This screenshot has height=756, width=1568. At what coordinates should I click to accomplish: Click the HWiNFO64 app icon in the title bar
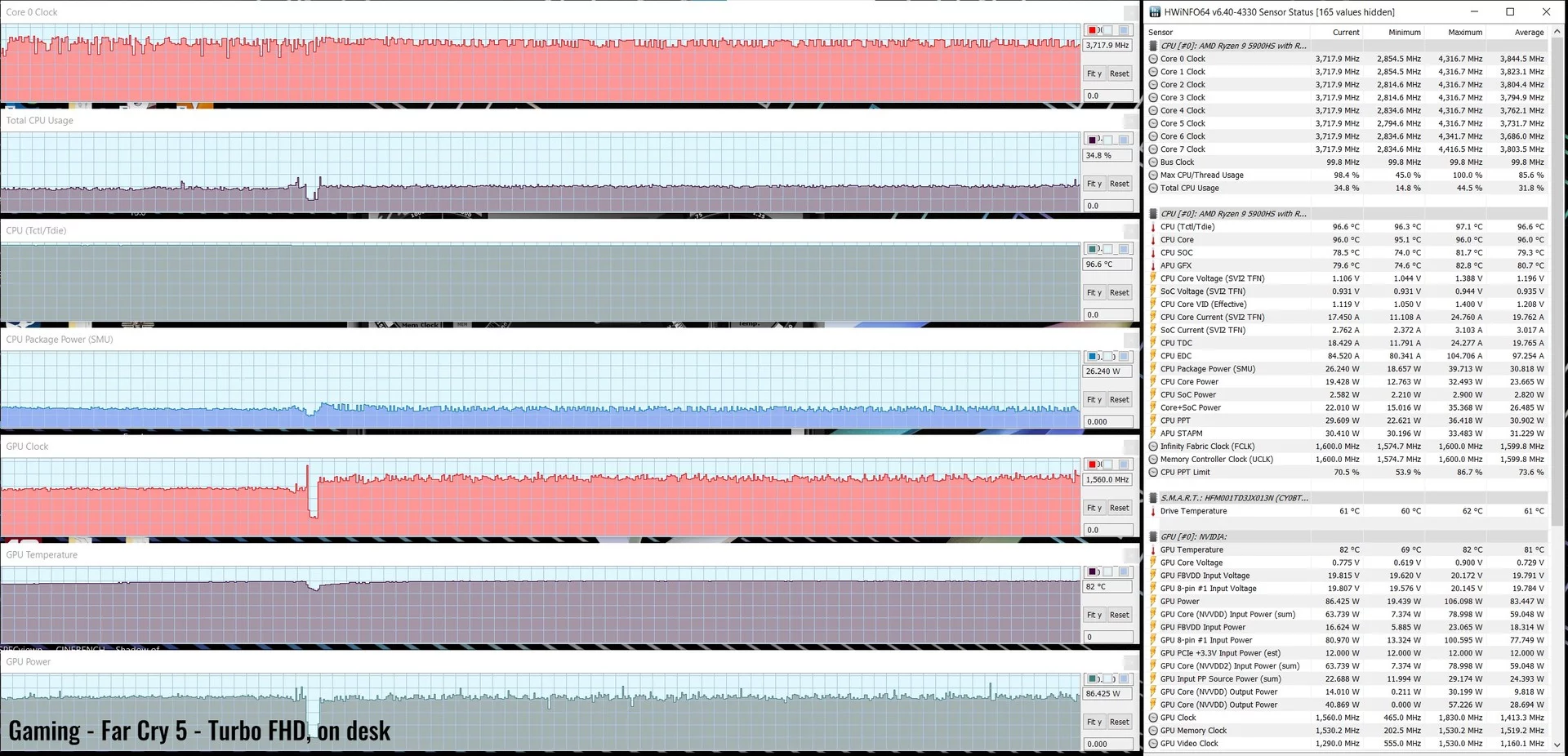click(1154, 12)
